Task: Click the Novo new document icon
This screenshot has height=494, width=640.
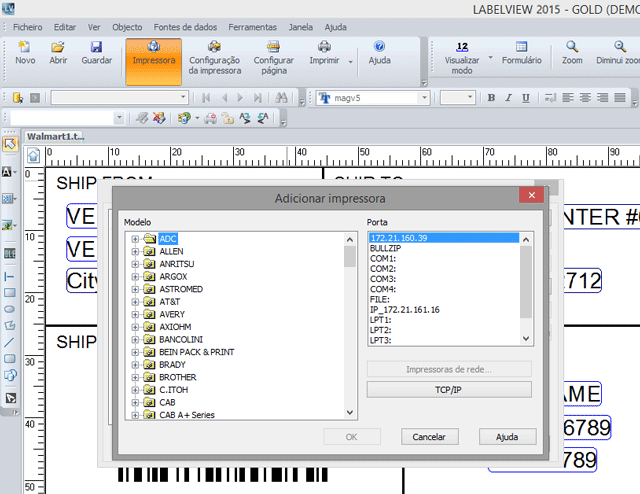Action: (24, 47)
